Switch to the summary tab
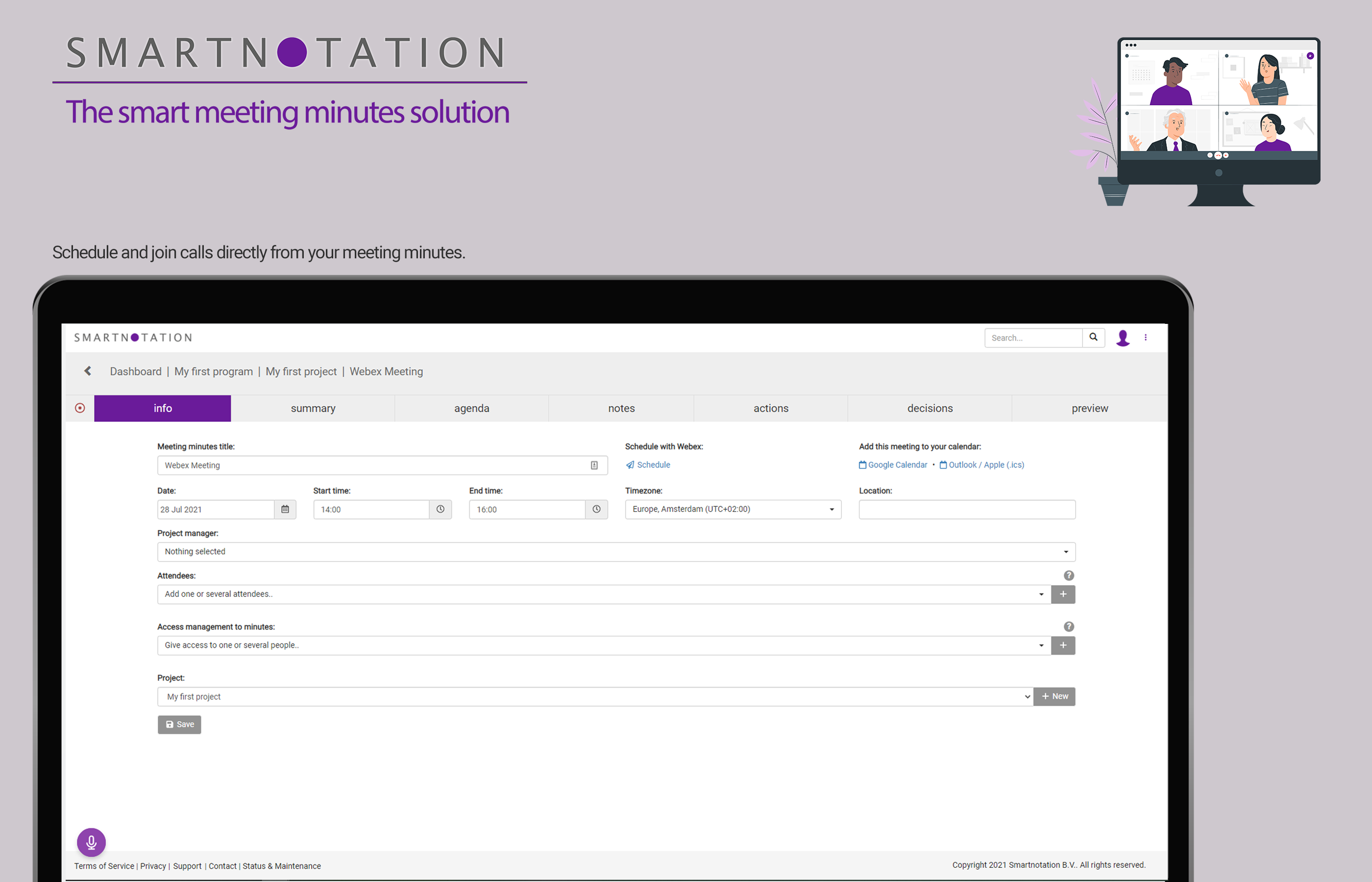Viewport: 1372px width, 882px height. (313, 408)
